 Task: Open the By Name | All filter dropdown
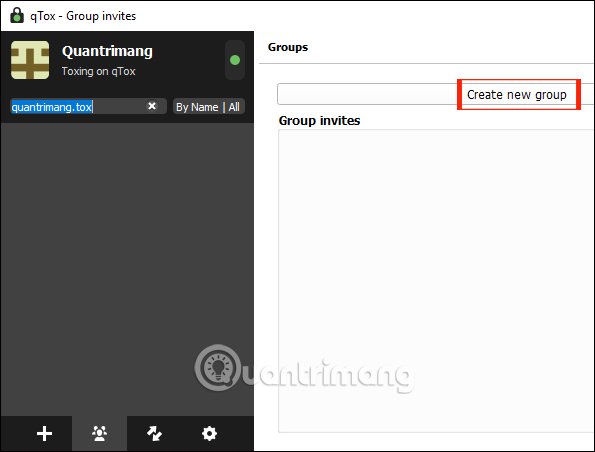click(208, 107)
